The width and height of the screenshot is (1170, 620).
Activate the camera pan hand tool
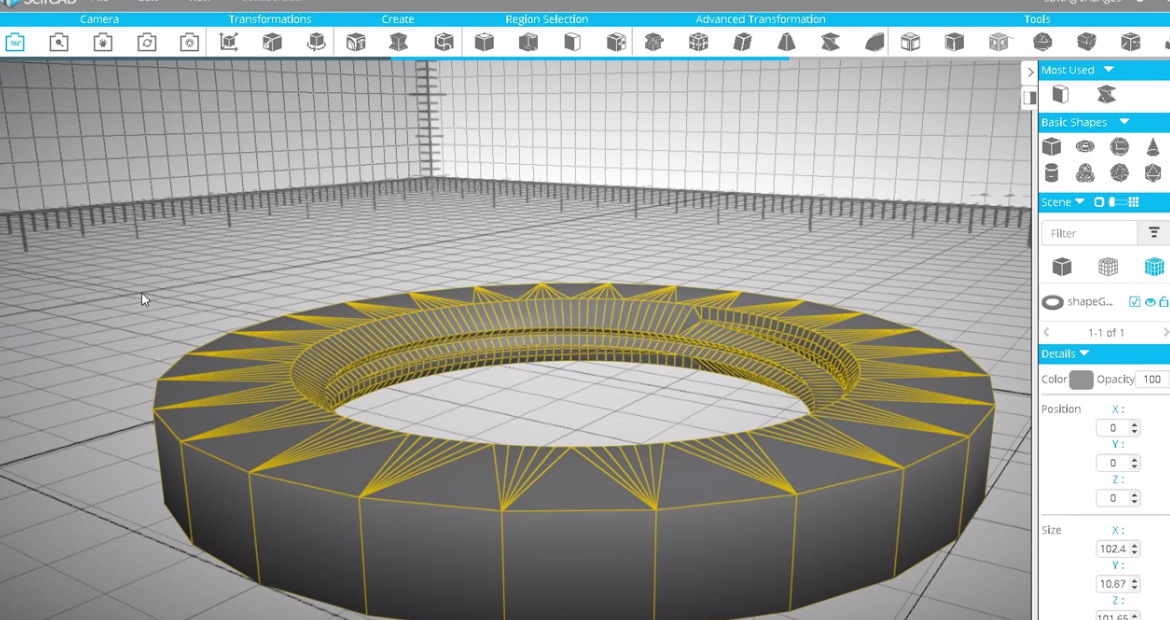click(103, 43)
